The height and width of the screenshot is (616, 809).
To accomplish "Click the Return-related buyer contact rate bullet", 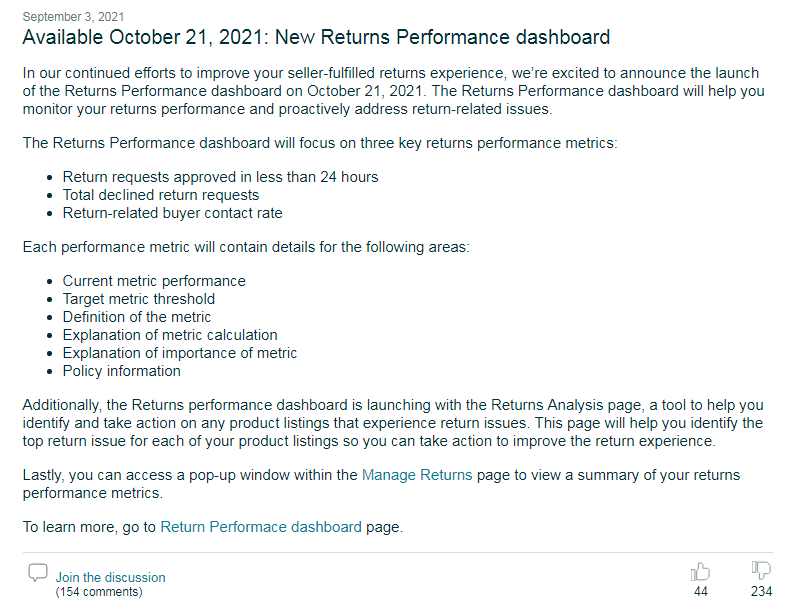I will (173, 213).
